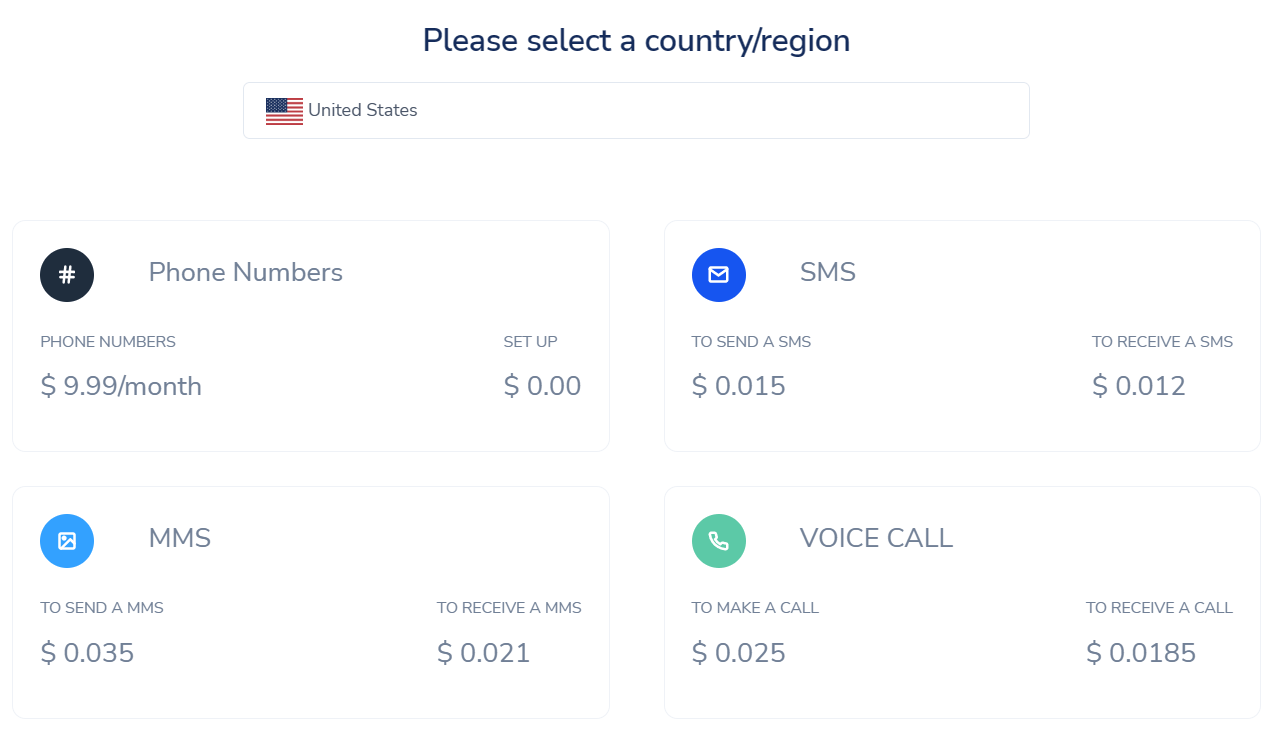Screen dimensions: 1272x734
Task: Select the VOICE CALL phone icon
Action: point(719,540)
